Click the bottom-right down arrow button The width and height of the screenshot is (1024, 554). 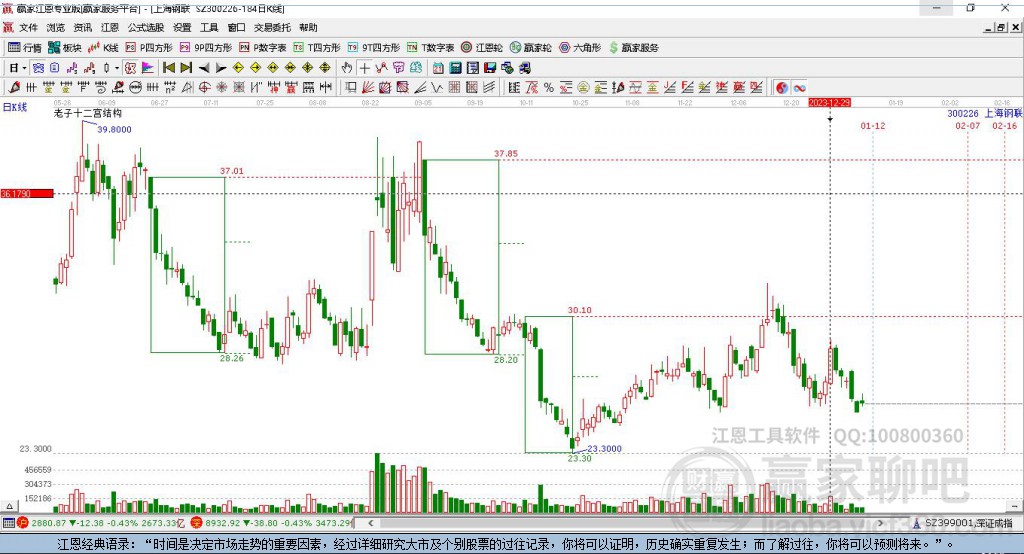point(1014,506)
